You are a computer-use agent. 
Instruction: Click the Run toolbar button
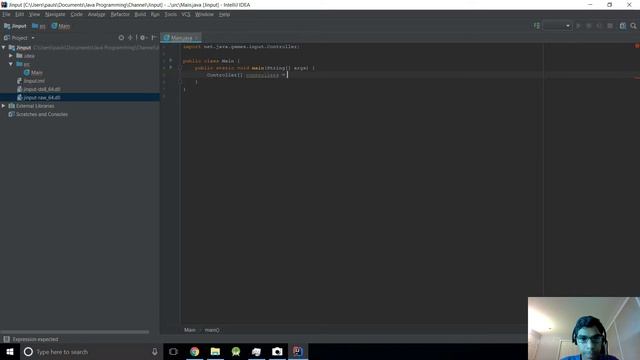(x=578, y=26)
